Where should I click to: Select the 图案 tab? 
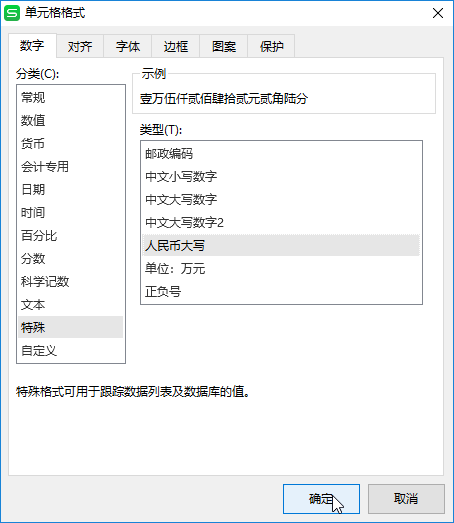224,46
